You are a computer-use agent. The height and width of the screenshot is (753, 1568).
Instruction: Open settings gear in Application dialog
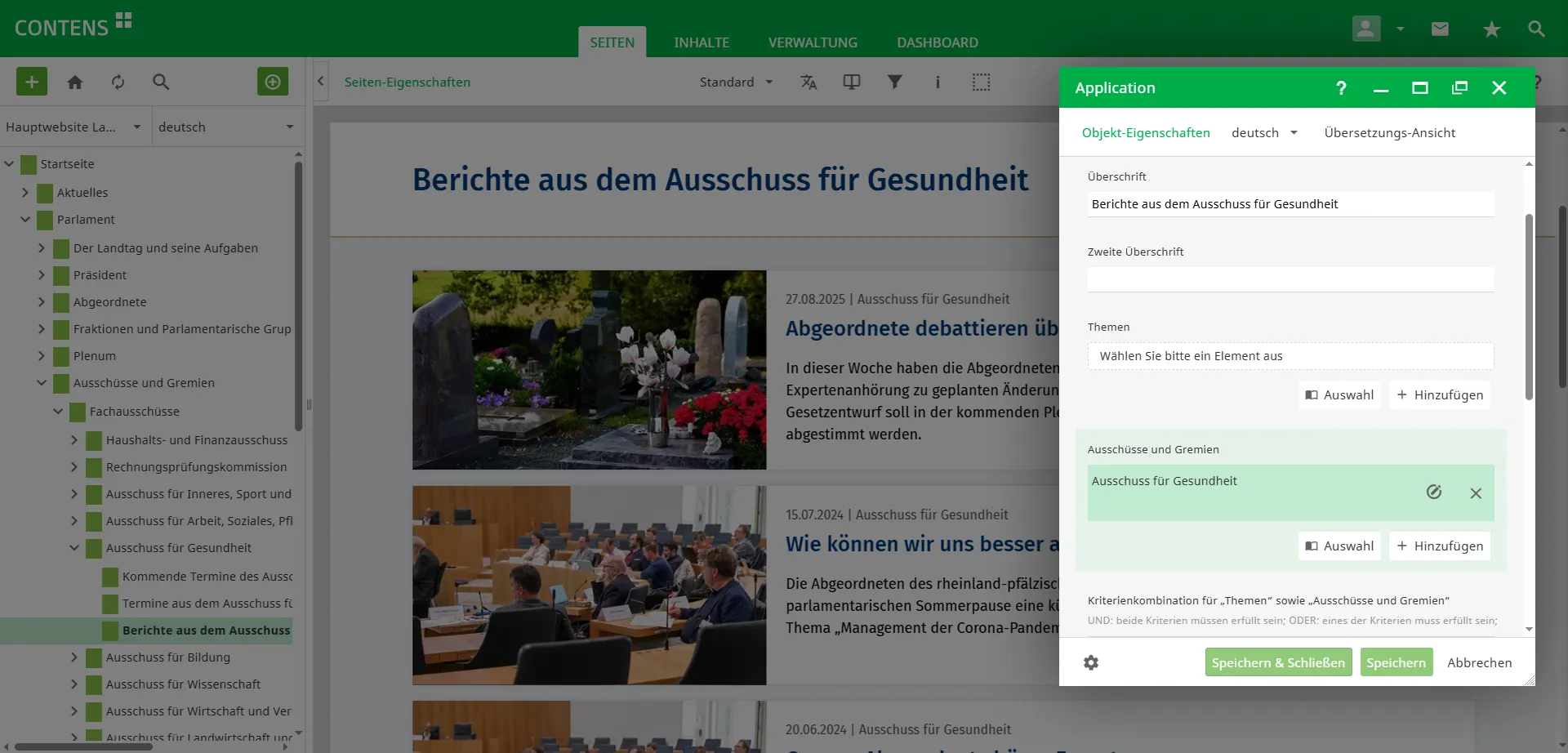coord(1091,662)
